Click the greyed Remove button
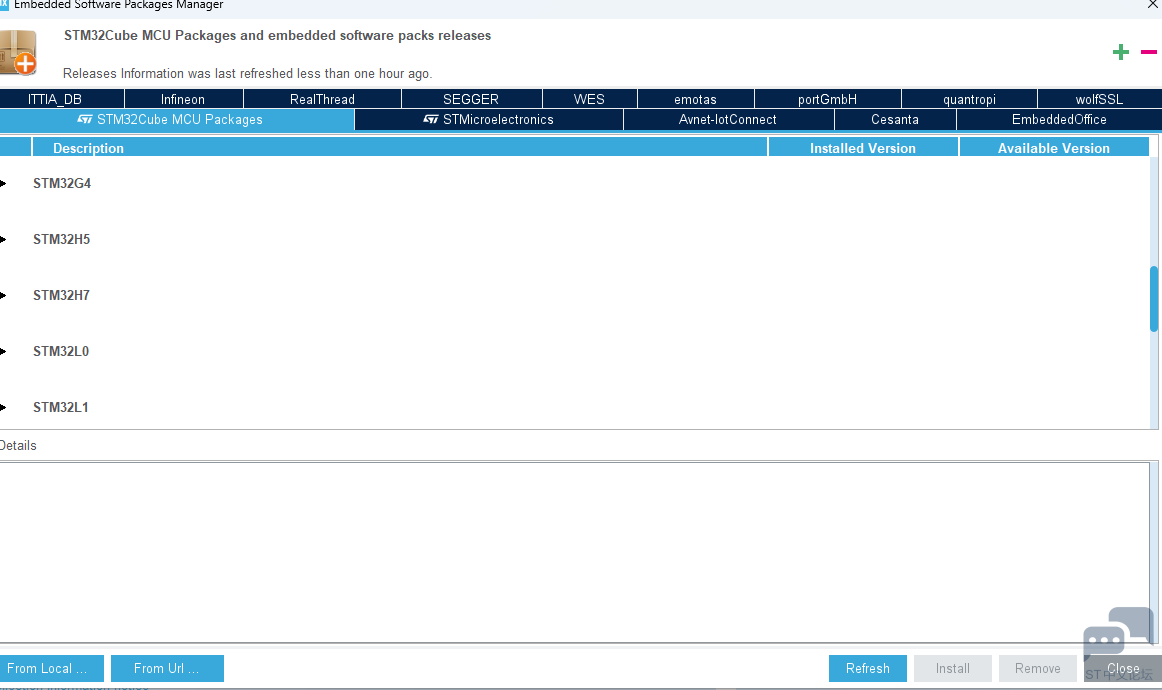The width and height of the screenshot is (1162, 690). pyautogui.click(x=1038, y=669)
